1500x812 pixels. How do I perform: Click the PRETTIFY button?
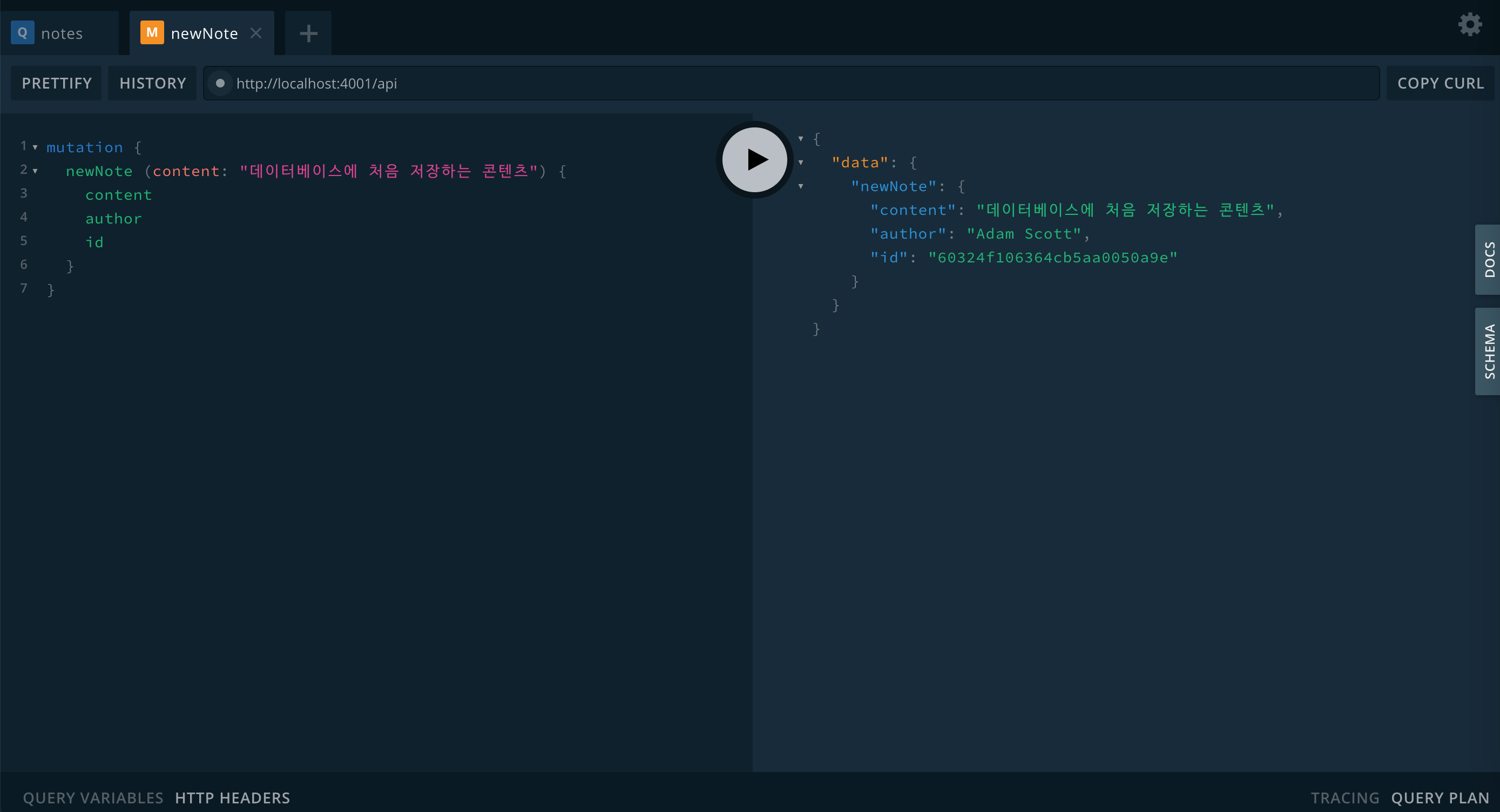[x=57, y=83]
